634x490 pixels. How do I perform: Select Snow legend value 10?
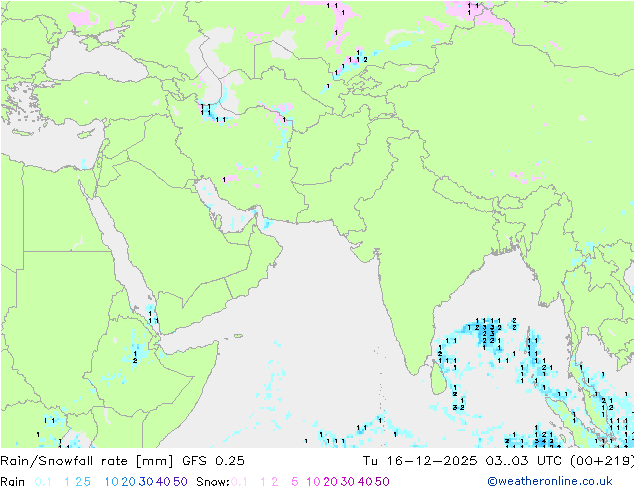[313, 482]
